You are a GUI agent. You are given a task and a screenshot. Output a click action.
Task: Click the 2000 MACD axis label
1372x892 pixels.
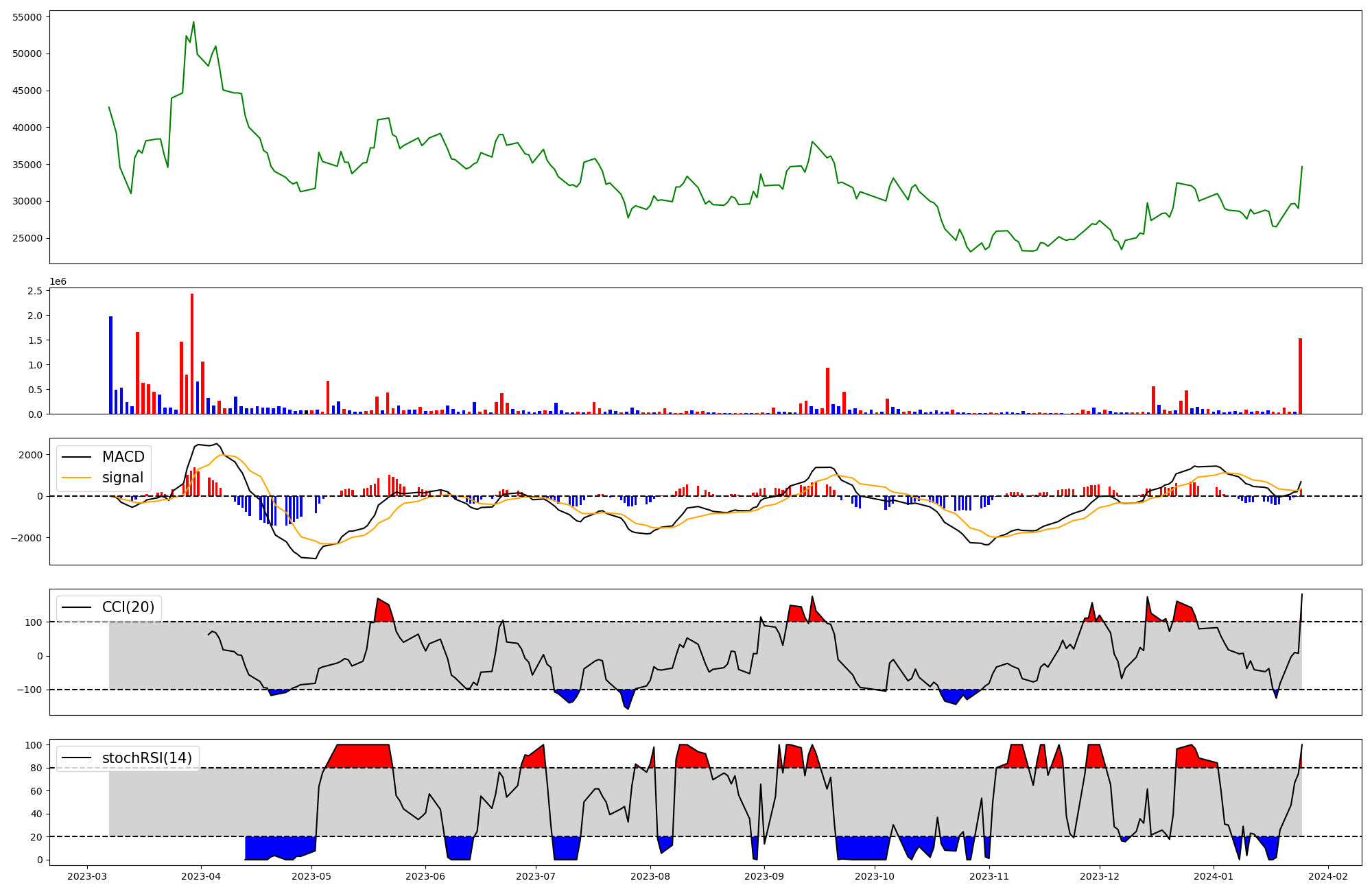click(31, 455)
